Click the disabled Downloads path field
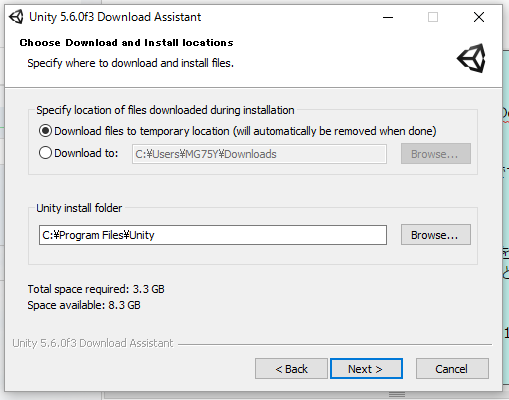 pyautogui.click(x=259, y=154)
